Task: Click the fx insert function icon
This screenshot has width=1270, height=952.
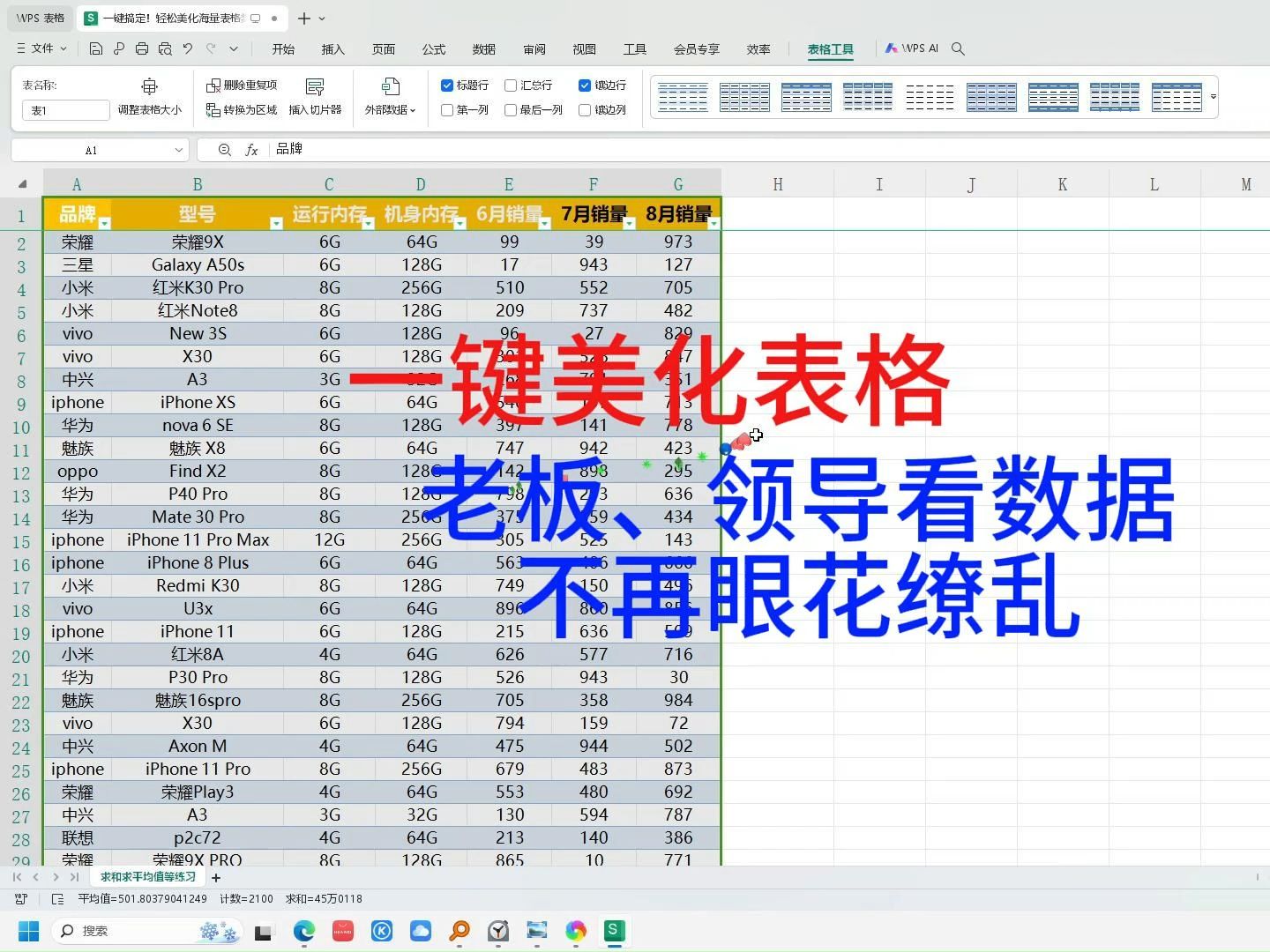Action: point(251,150)
